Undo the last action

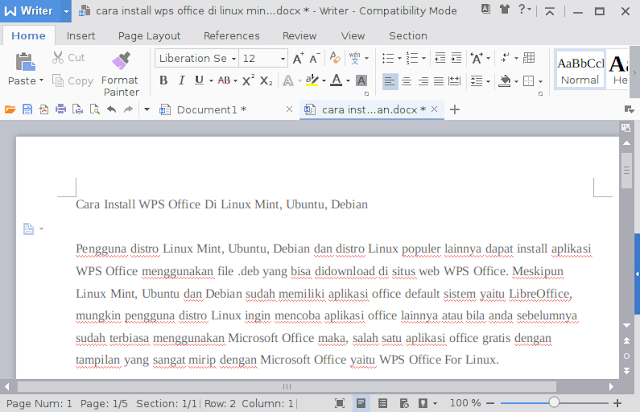tap(111, 109)
